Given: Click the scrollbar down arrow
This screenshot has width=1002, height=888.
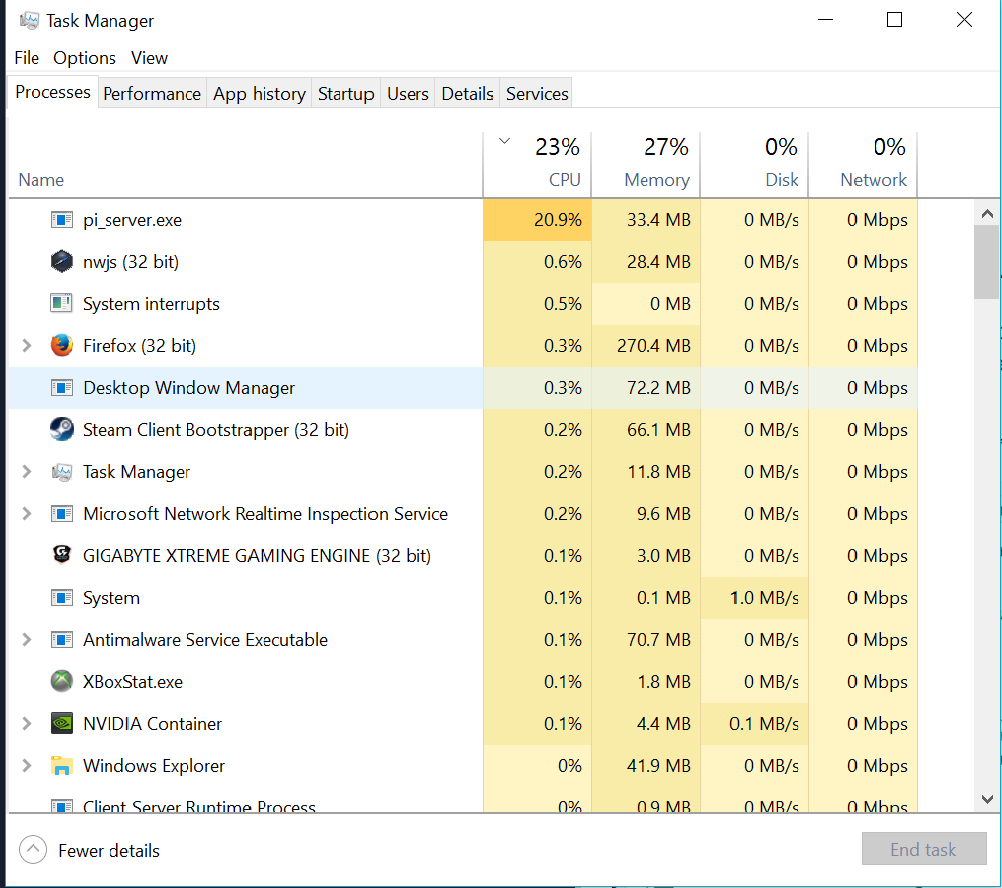Looking at the screenshot, I should pyautogui.click(x=987, y=799).
